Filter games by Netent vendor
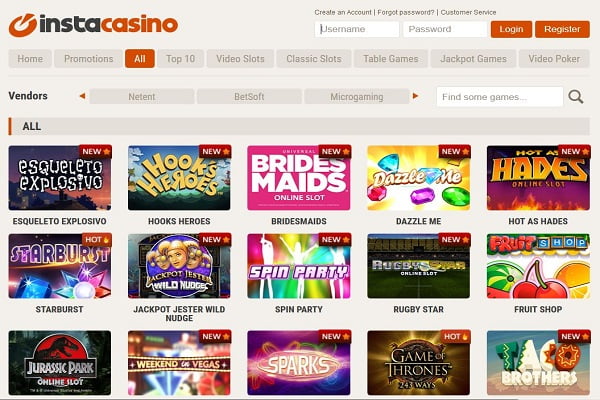The image size is (600, 400). pyautogui.click(x=142, y=96)
